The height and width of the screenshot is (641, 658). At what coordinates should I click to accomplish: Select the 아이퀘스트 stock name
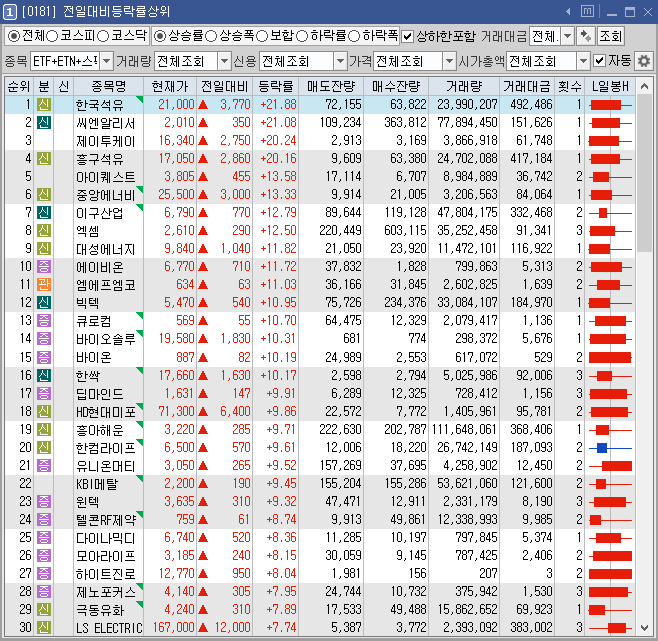(x=105, y=177)
